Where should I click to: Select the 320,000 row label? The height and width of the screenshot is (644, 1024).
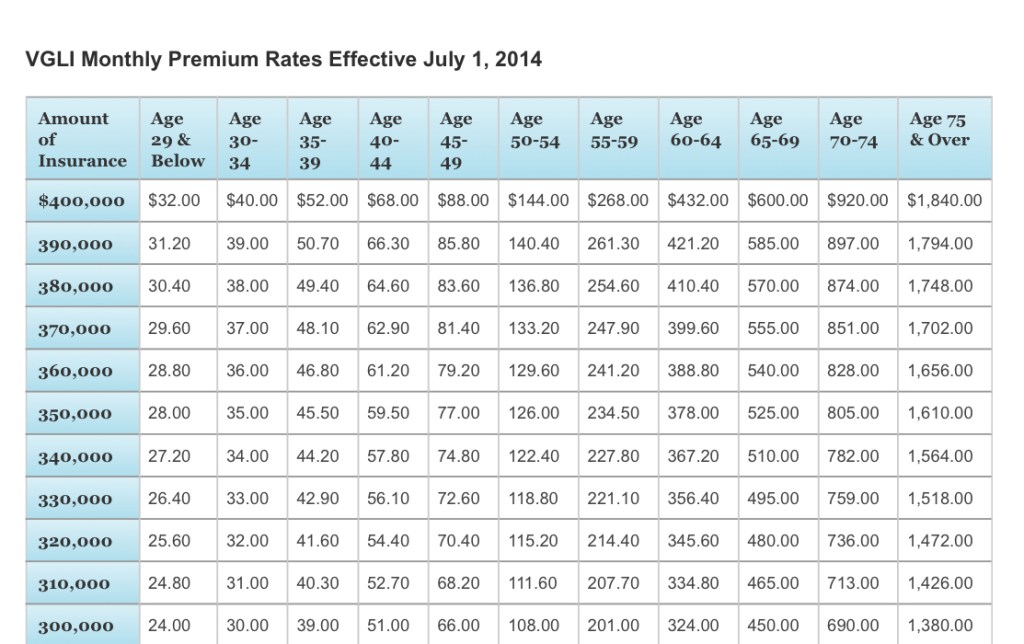point(76,541)
